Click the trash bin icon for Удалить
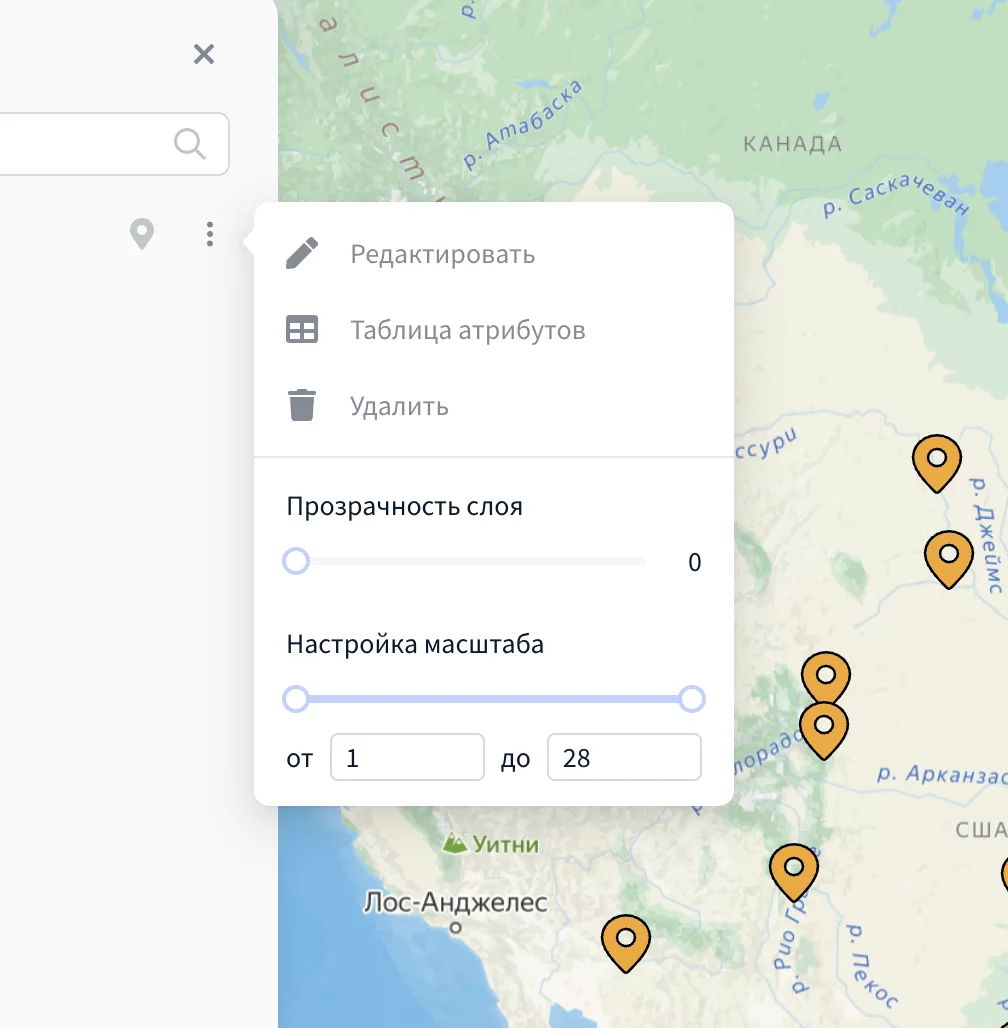Viewport: 1008px width, 1028px height. click(x=302, y=406)
